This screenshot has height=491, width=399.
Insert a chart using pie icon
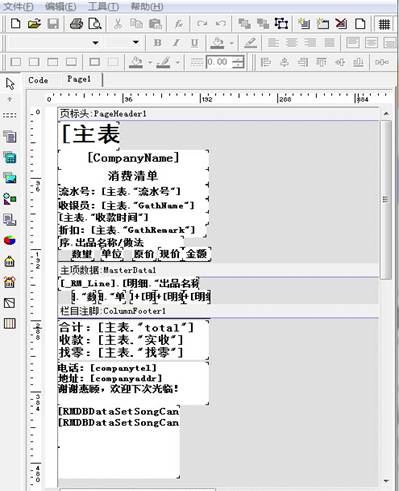tap(10, 240)
